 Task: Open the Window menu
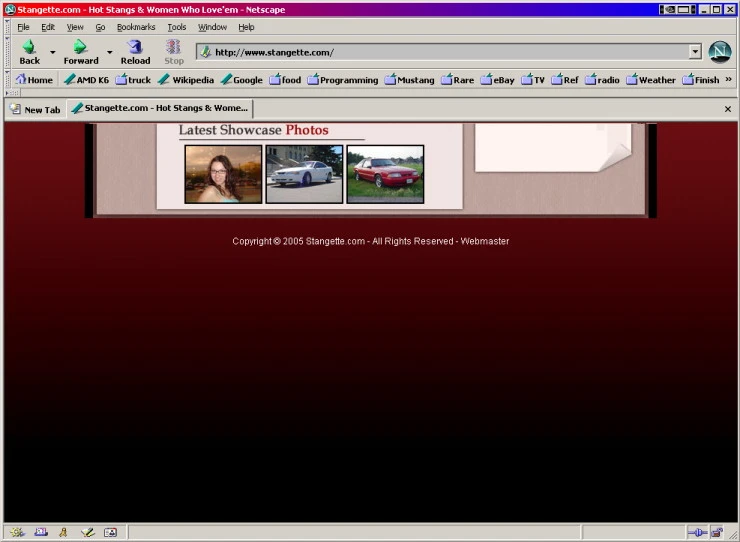212,27
